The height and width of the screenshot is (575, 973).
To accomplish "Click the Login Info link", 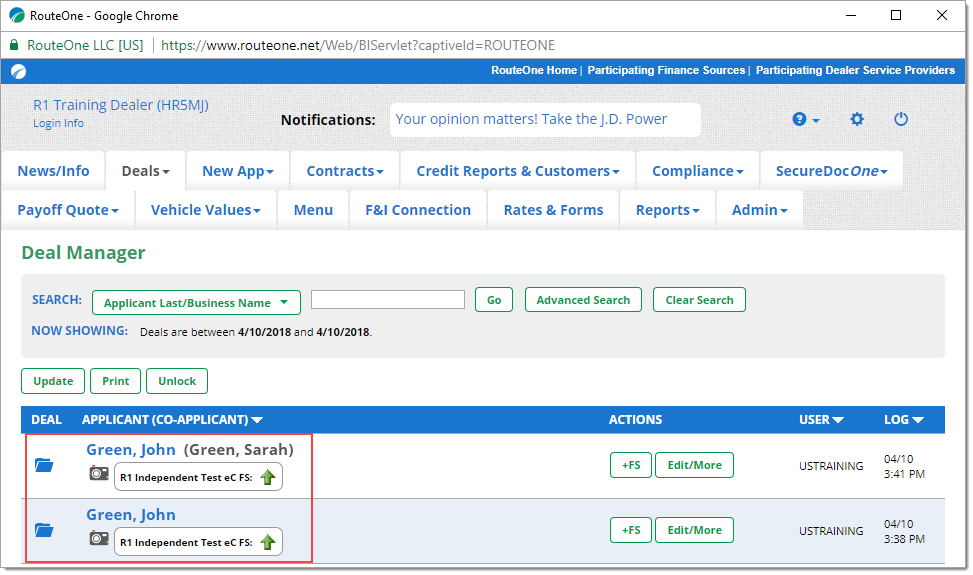I will tap(58, 123).
